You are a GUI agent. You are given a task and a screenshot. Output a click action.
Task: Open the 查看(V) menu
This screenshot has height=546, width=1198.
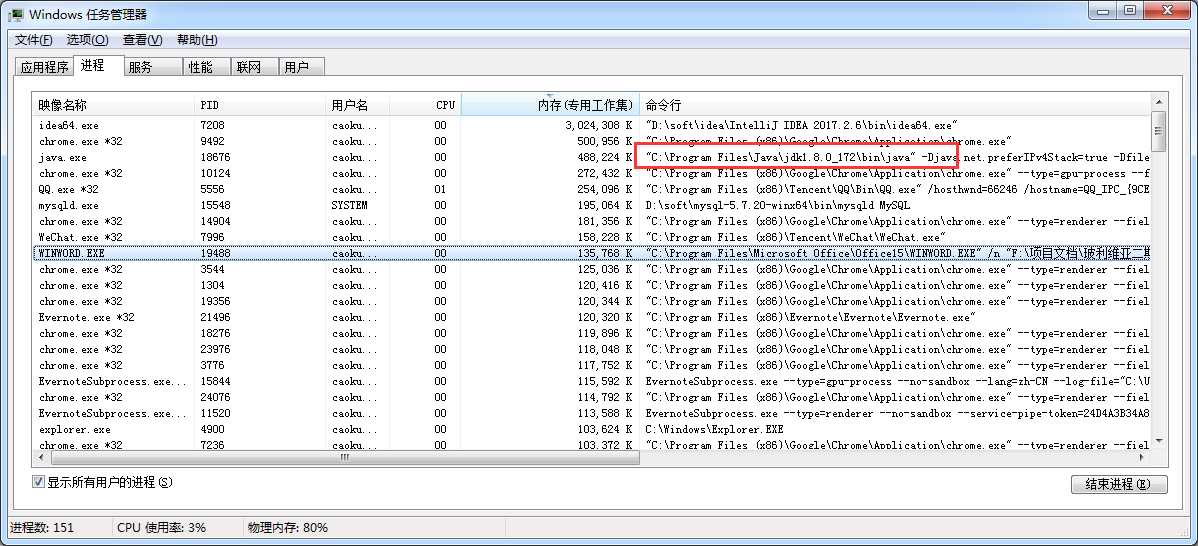(143, 40)
